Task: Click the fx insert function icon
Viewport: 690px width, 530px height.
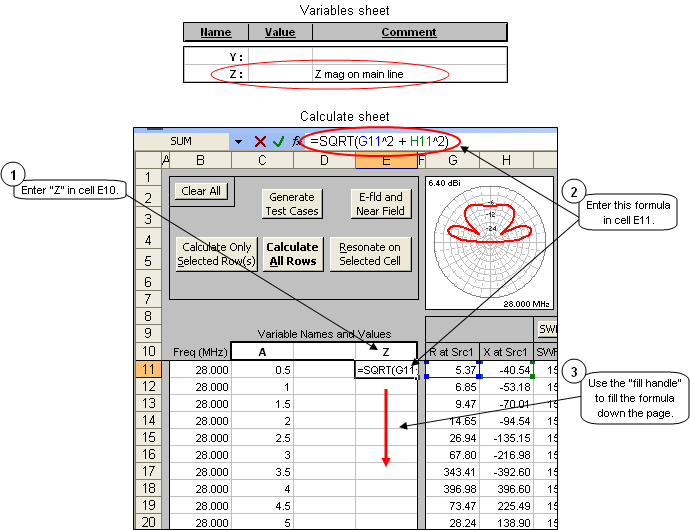Action: [297, 142]
